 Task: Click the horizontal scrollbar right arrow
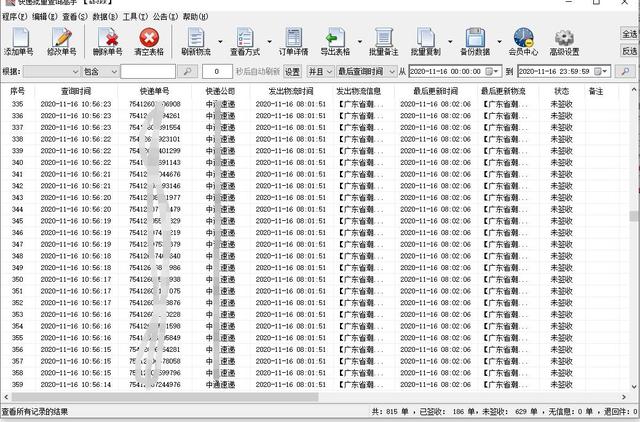coord(624,397)
